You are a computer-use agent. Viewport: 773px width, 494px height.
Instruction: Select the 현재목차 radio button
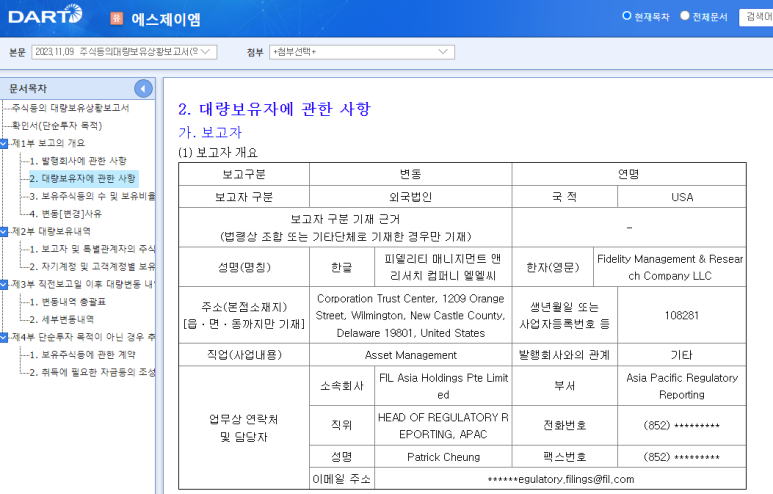(627, 16)
